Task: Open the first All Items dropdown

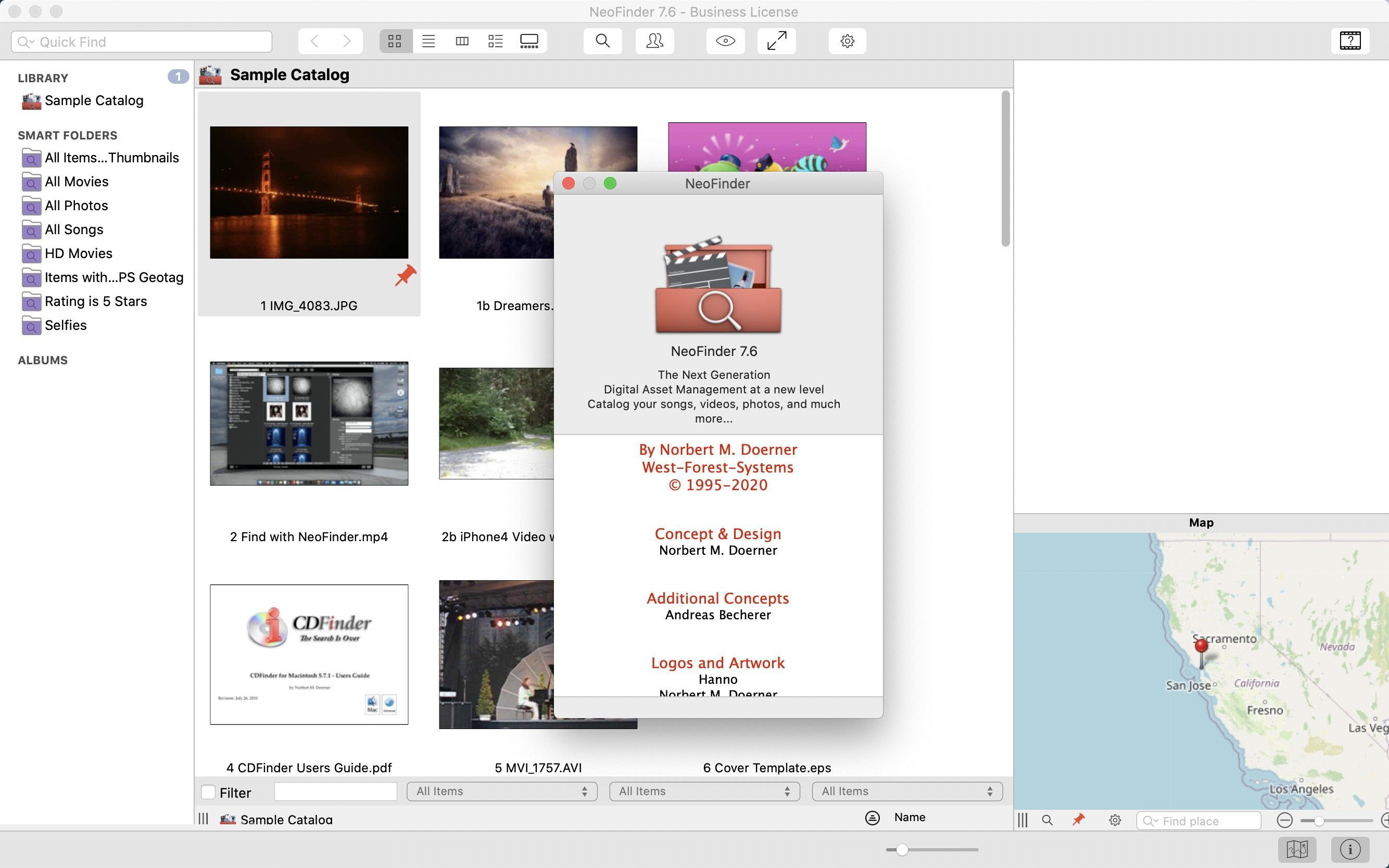Action: (x=502, y=792)
